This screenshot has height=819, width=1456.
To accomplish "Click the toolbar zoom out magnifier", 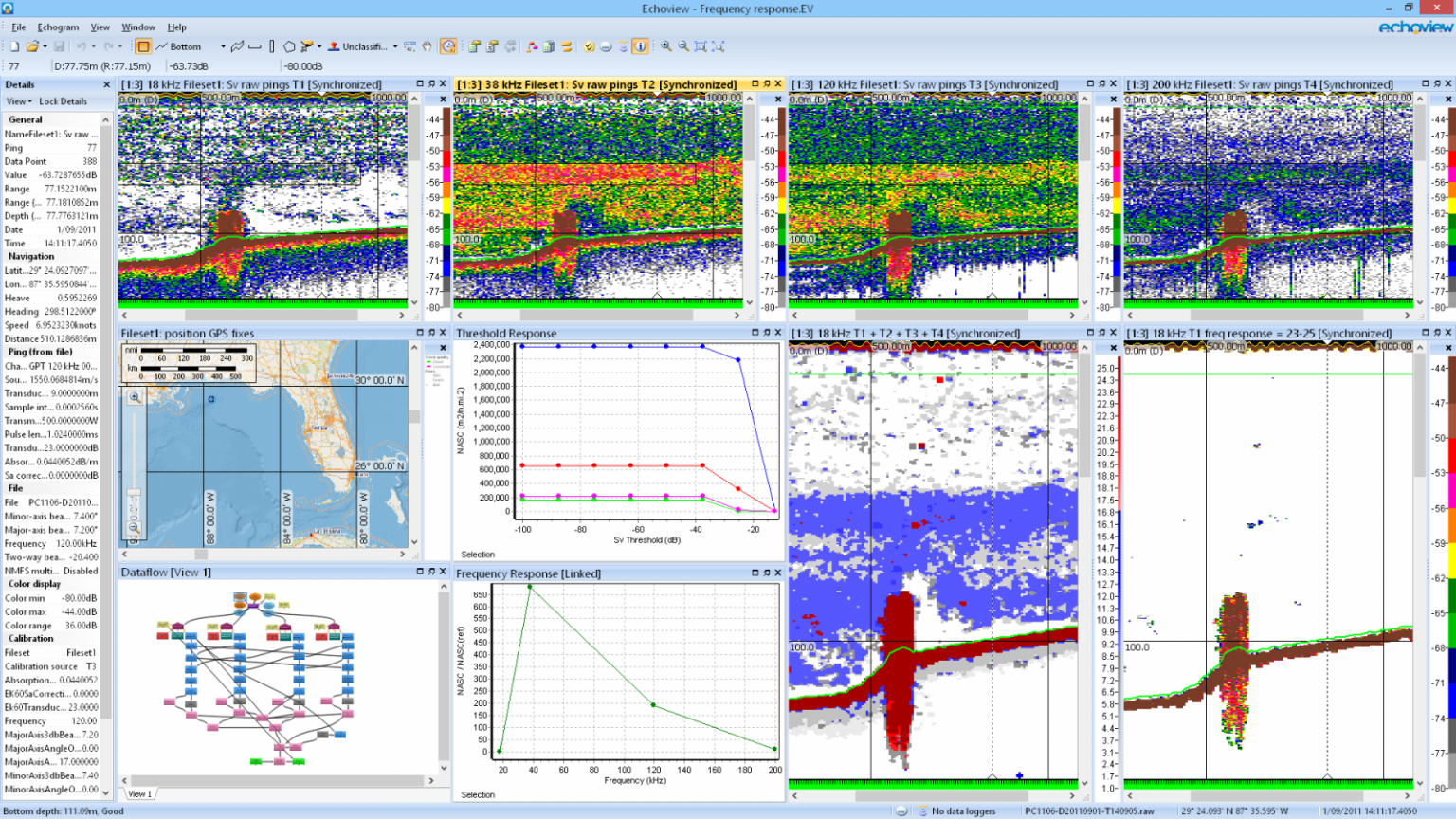I will click(683, 46).
